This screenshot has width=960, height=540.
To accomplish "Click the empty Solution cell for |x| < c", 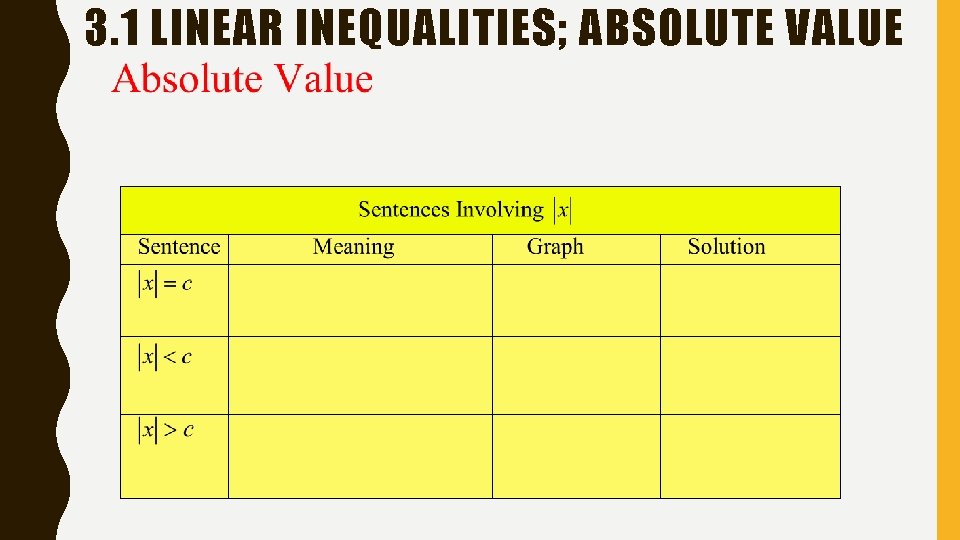I will 751,375.
